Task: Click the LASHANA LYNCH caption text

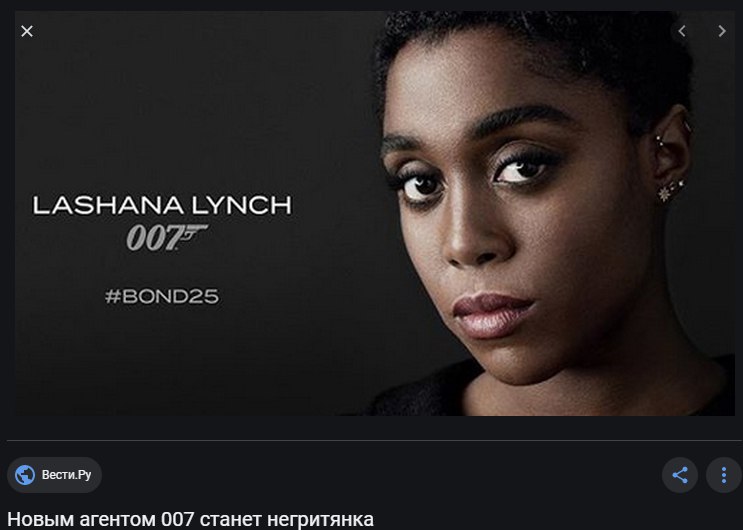Action: pos(162,205)
